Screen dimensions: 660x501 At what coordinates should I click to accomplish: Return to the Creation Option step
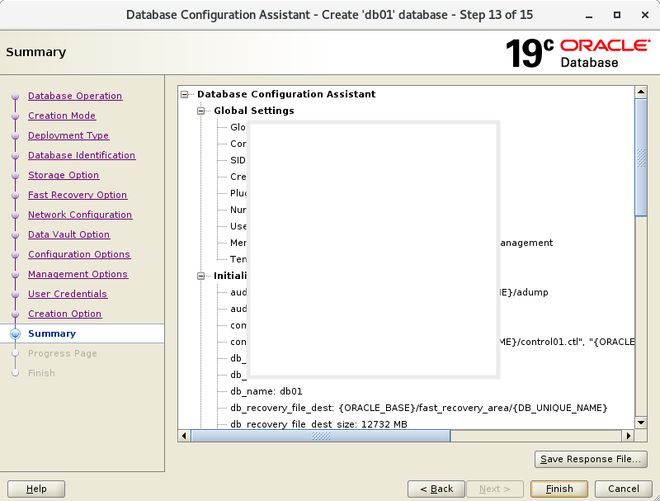pos(65,314)
